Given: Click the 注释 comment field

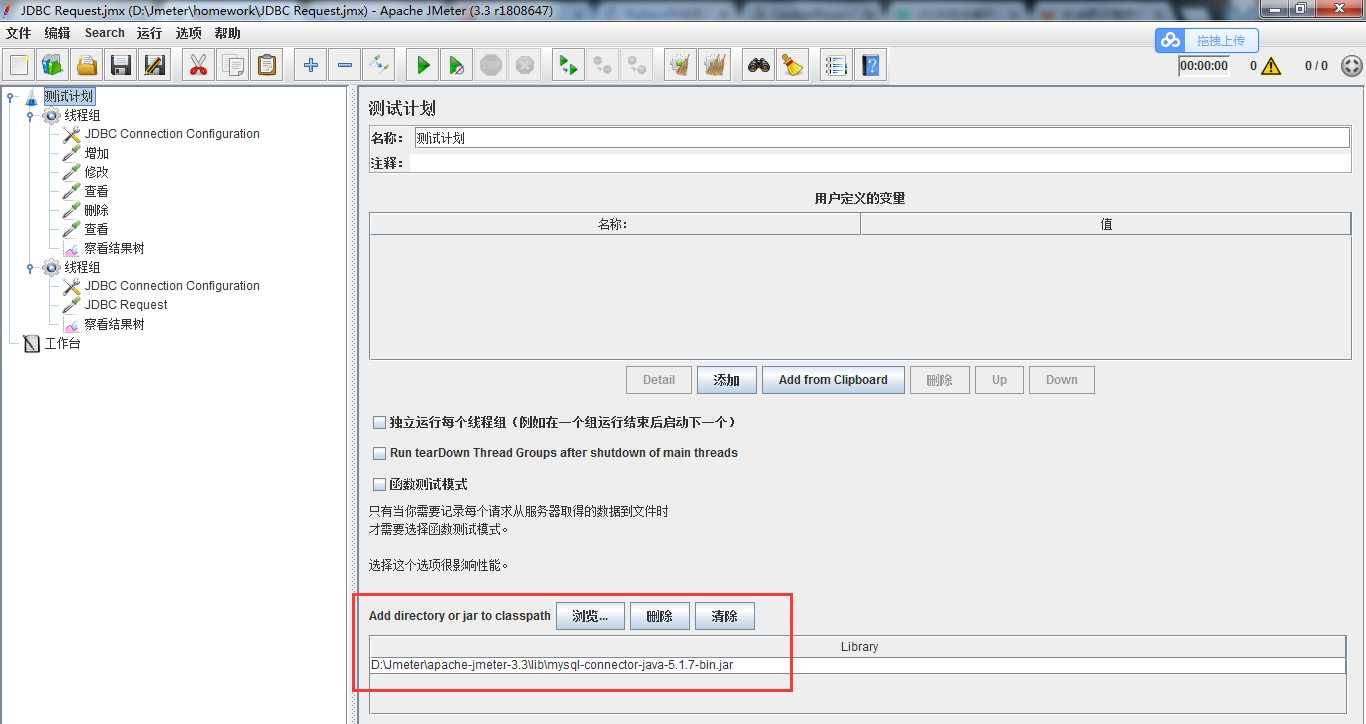Looking at the screenshot, I should click(880, 162).
